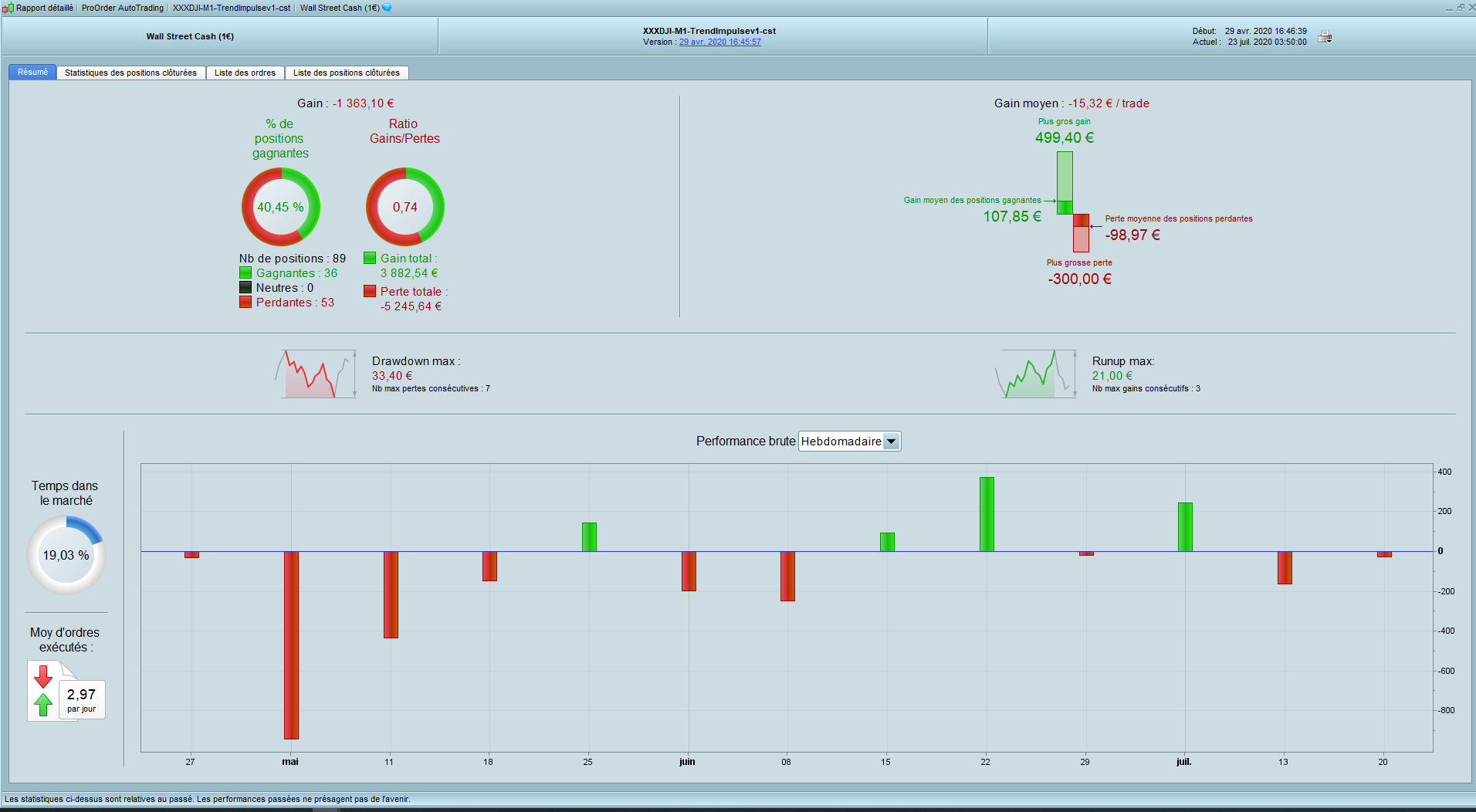The height and width of the screenshot is (812, 1476).
Task: Click the Runup max green chart icon
Action: click(1036, 374)
